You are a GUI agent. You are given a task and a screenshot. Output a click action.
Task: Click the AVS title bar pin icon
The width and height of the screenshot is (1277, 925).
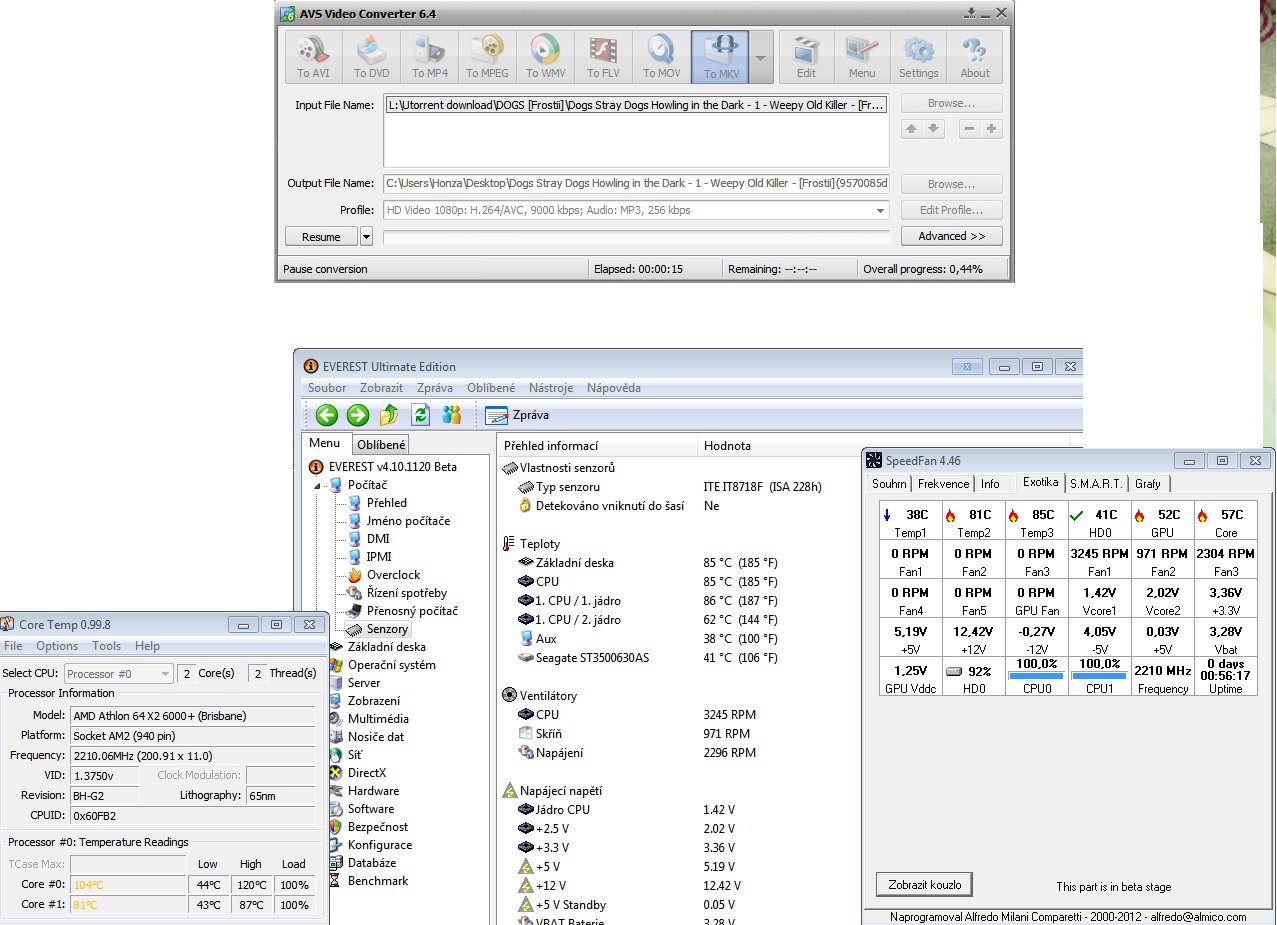coord(970,13)
